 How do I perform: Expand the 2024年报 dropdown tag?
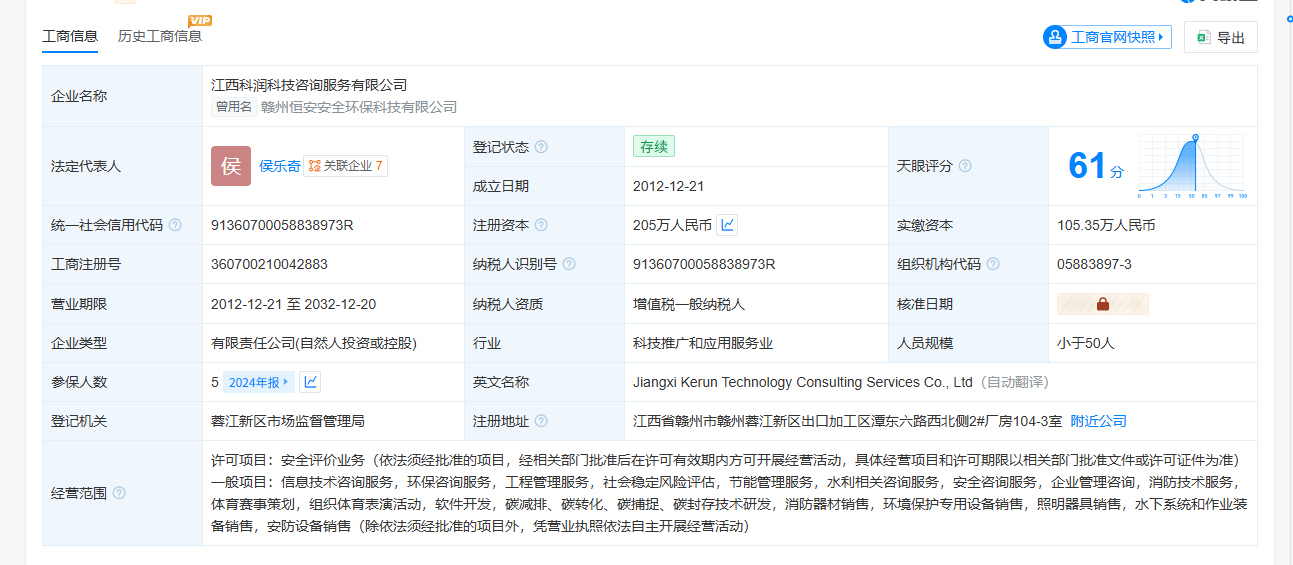258,382
